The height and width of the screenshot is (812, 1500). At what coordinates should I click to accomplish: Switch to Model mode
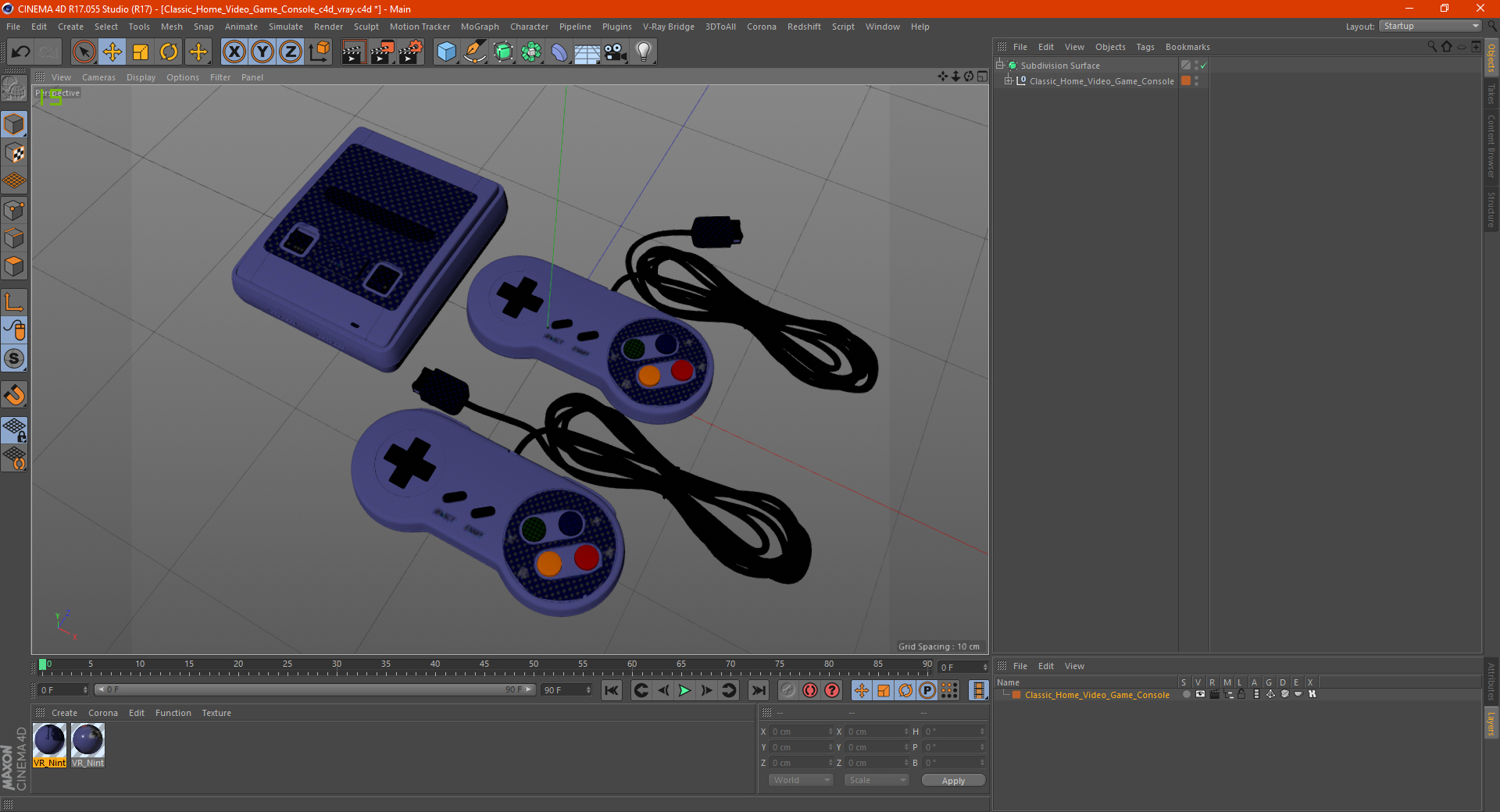pos(14,125)
